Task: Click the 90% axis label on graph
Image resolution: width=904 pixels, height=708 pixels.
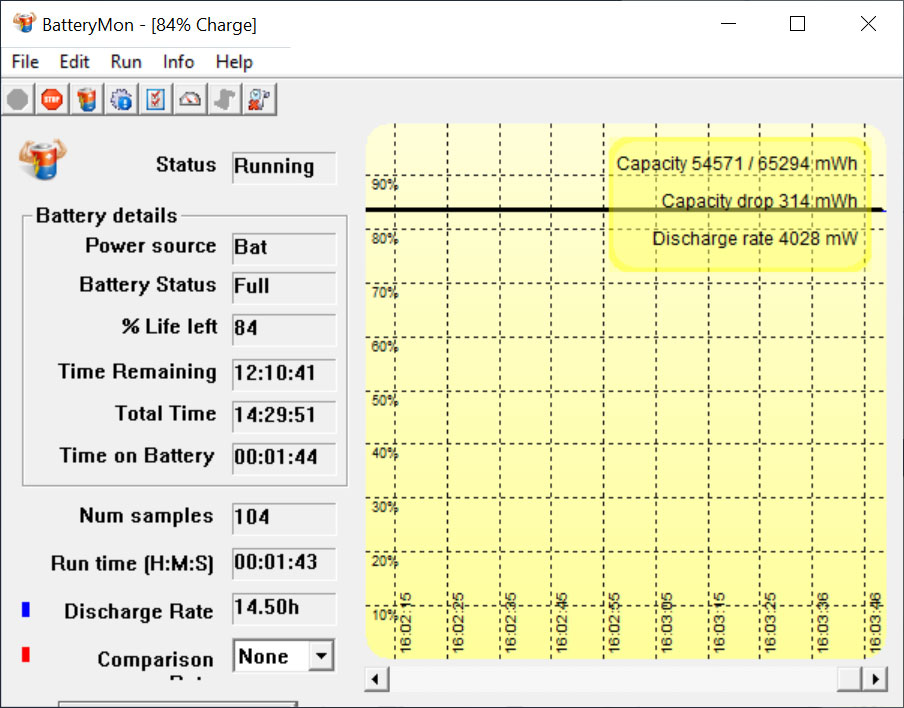Action: click(x=385, y=184)
